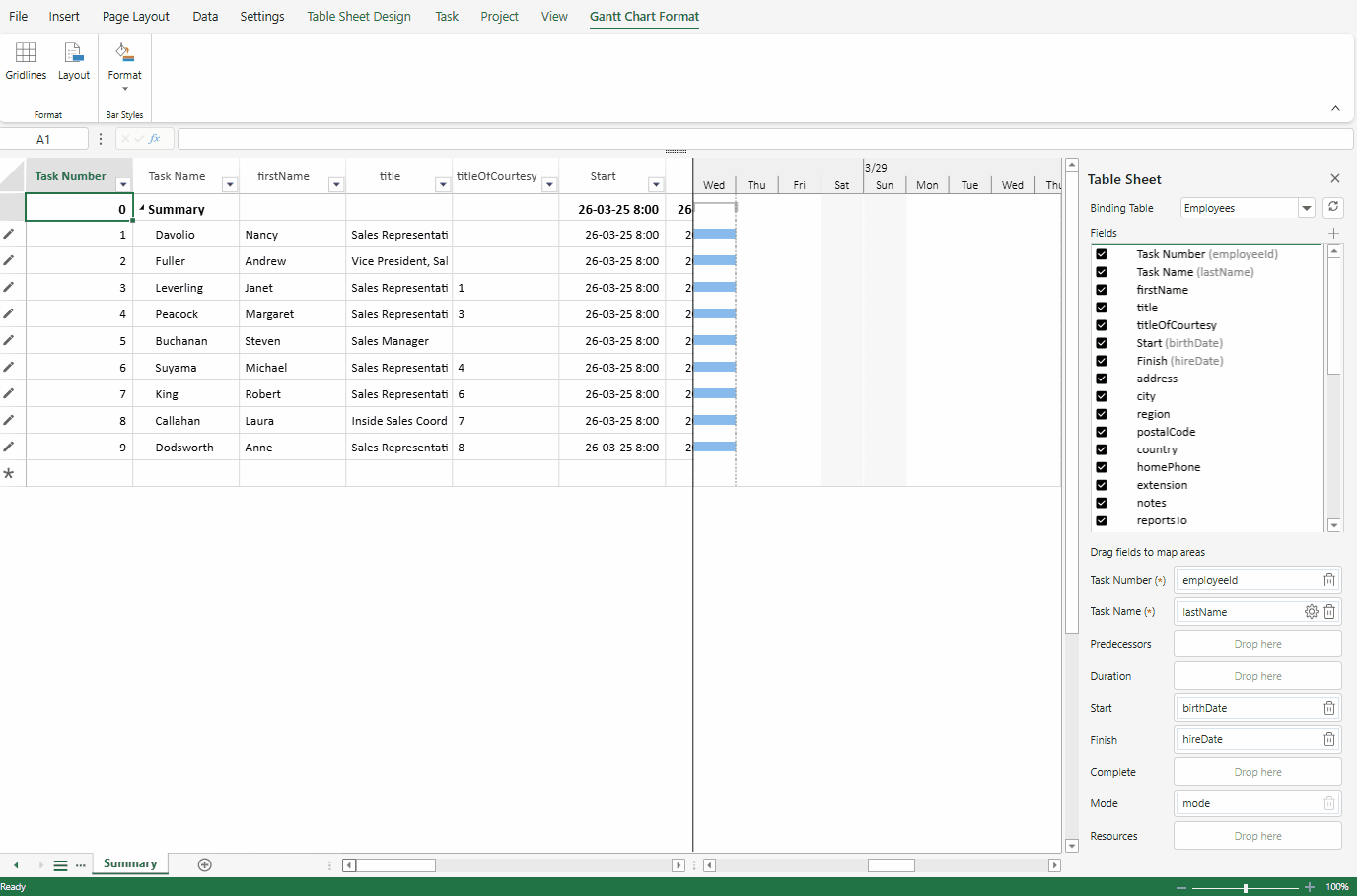Switch to the Project ribbon tab

(x=500, y=16)
